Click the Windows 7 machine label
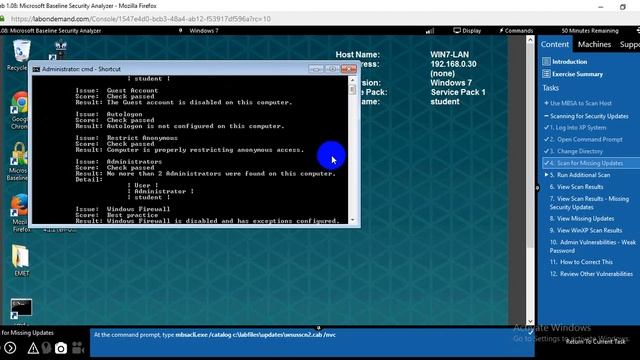Image resolution: width=640 pixels, height=360 pixels. 204,31
